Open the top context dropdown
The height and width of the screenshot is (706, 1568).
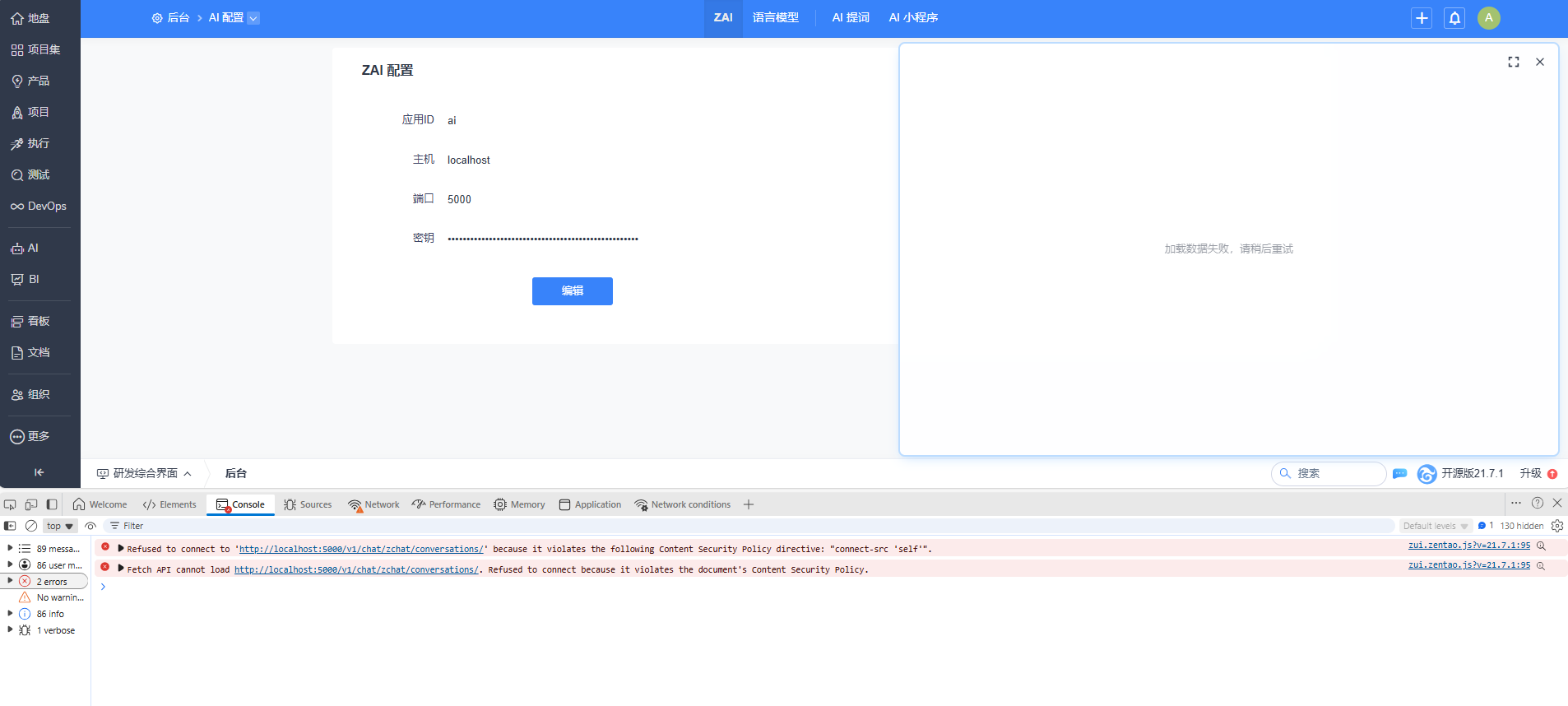click(60, 526)
